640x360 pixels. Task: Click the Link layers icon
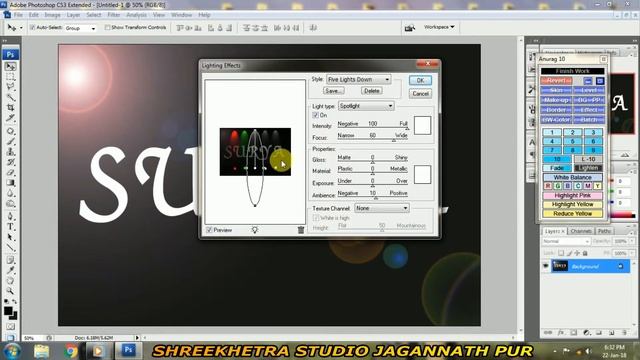(x=548, y=333)
